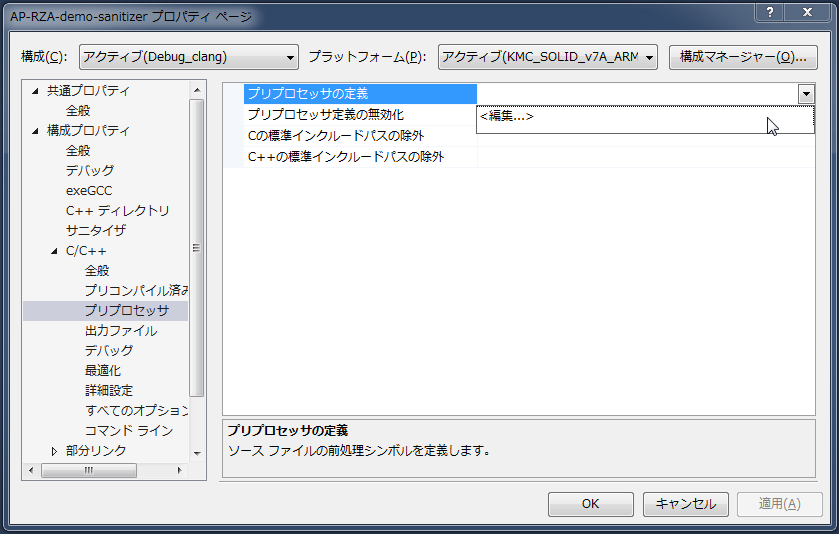This screenshot has height=534, width=839.
Task: Click tree vertical scrollbar down arrow
Action: click(x=197, y=451)
